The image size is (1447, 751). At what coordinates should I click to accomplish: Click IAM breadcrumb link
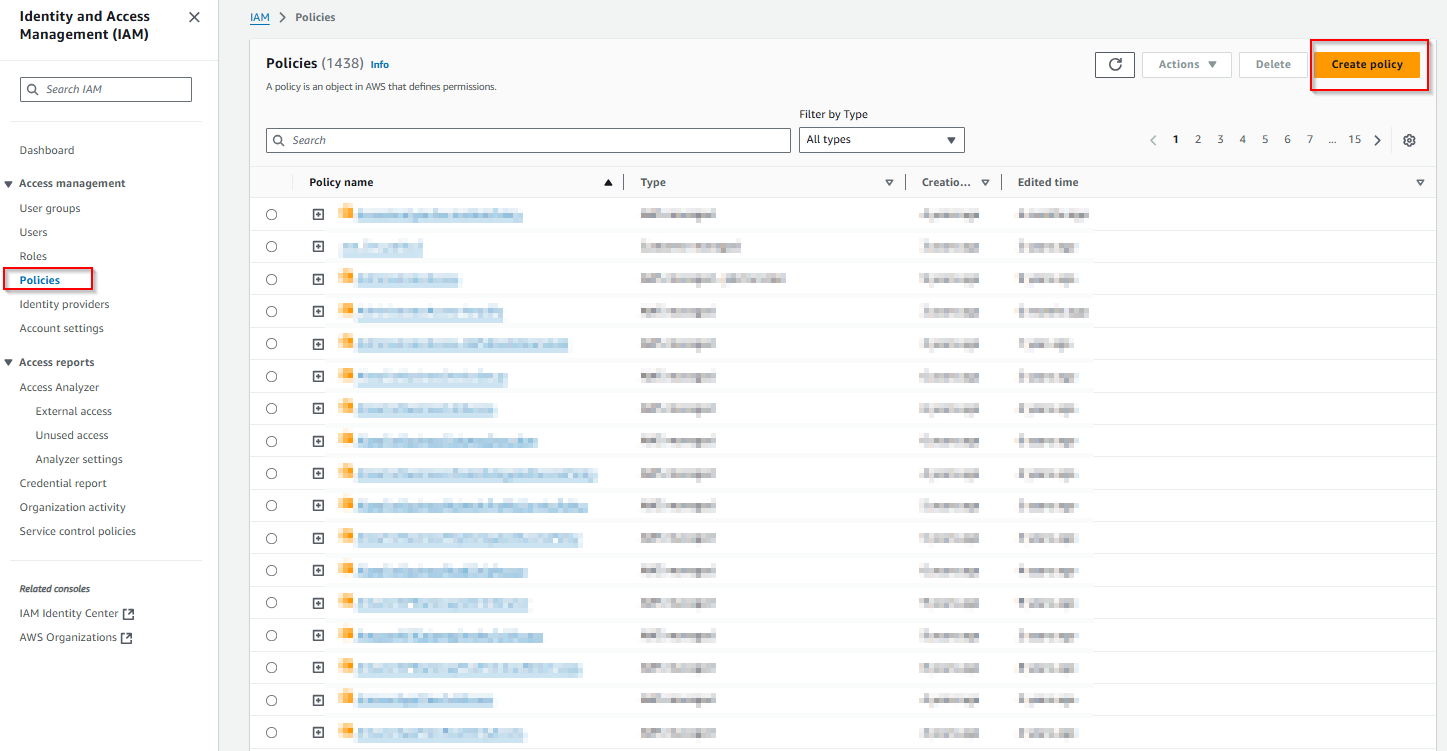pos(260,17)
